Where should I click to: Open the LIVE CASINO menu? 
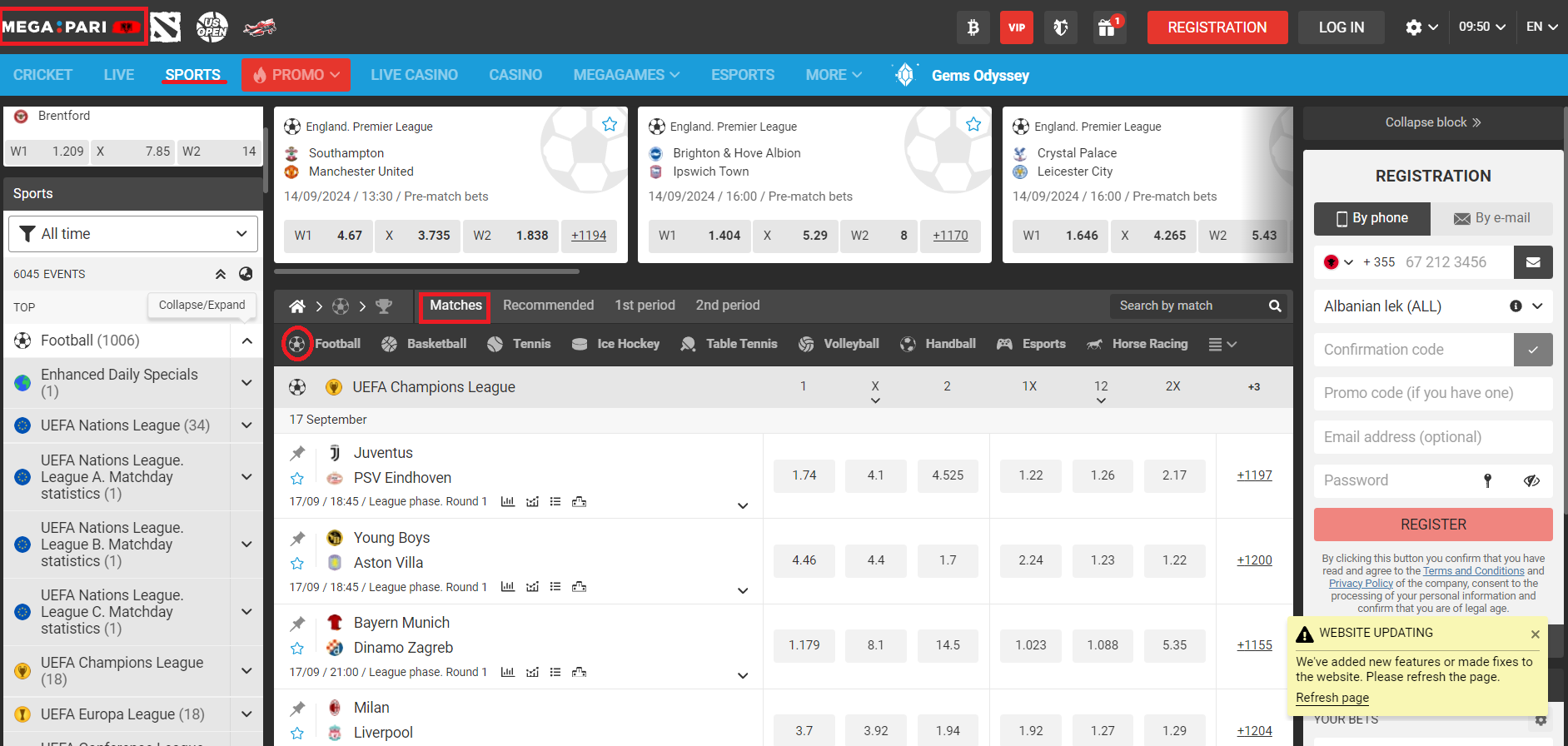coord(414,75)
